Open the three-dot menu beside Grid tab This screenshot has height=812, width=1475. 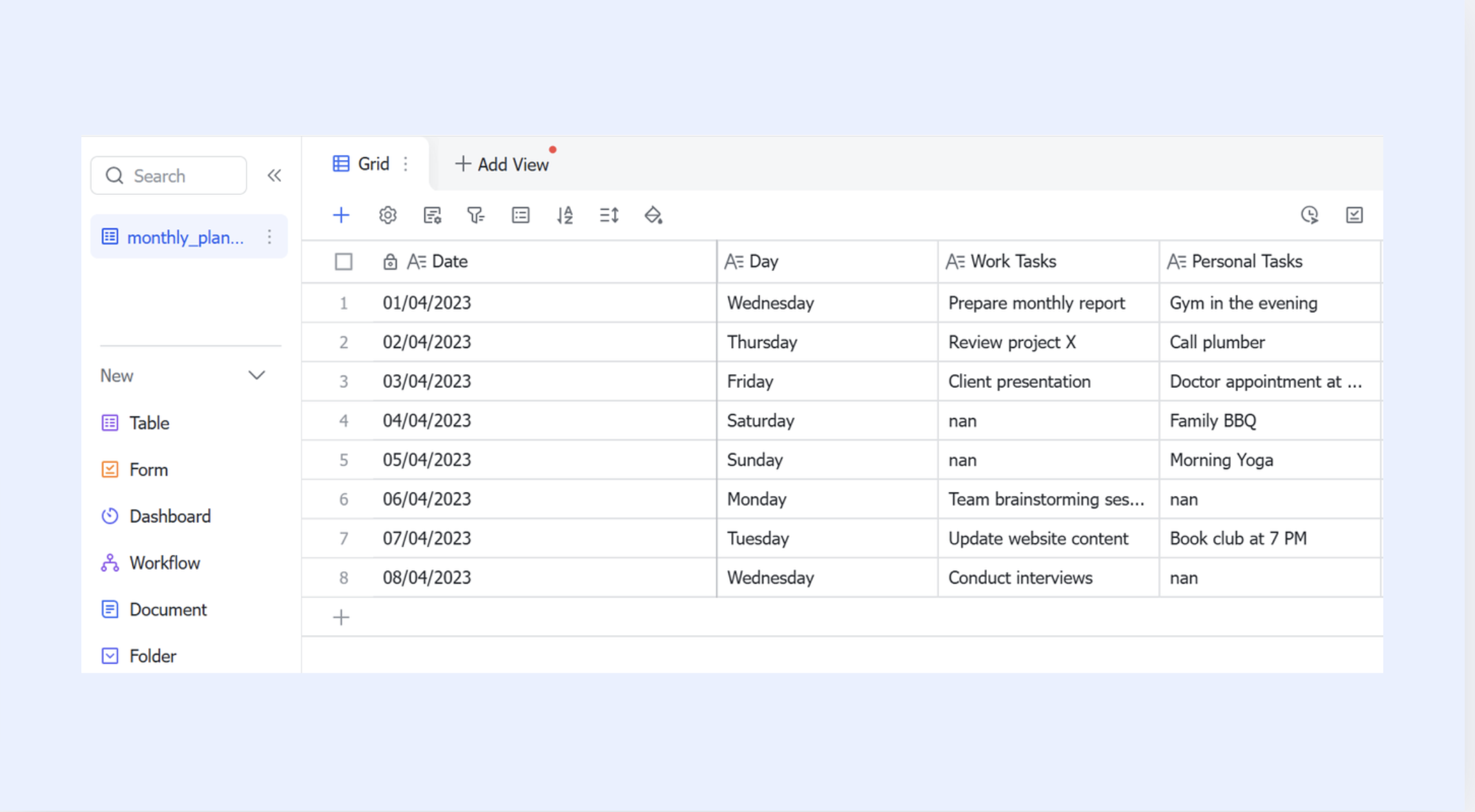coord(406,164)
